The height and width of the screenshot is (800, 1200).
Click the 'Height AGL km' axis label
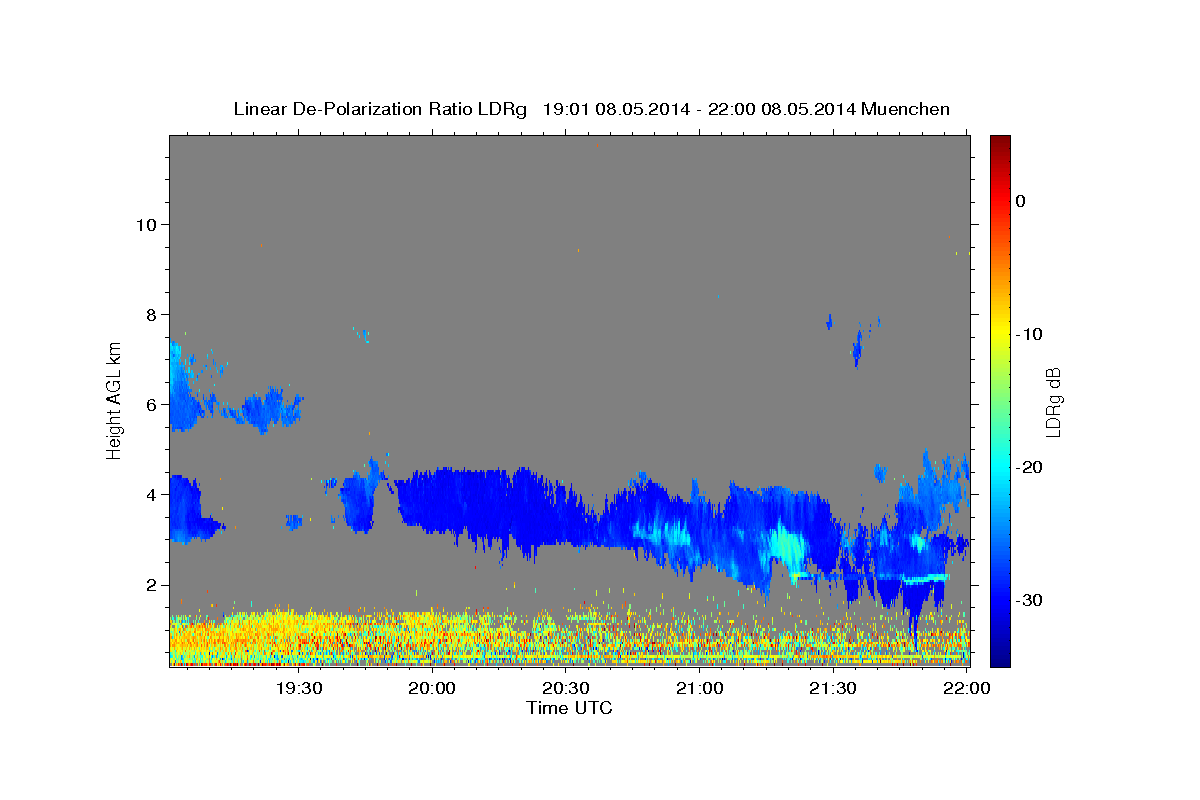114,399
